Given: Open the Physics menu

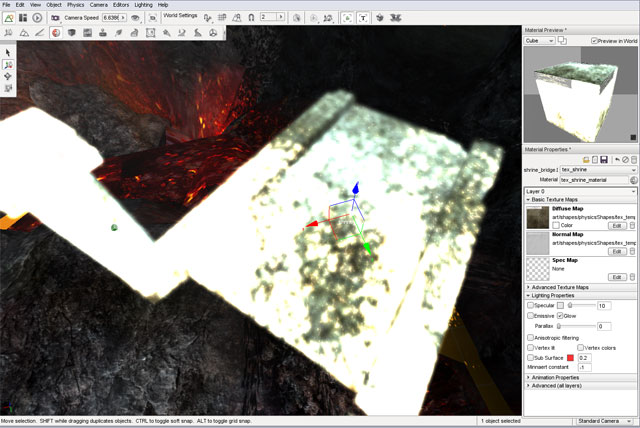Looking at the screenshot, I should click(x=76, y=5).
